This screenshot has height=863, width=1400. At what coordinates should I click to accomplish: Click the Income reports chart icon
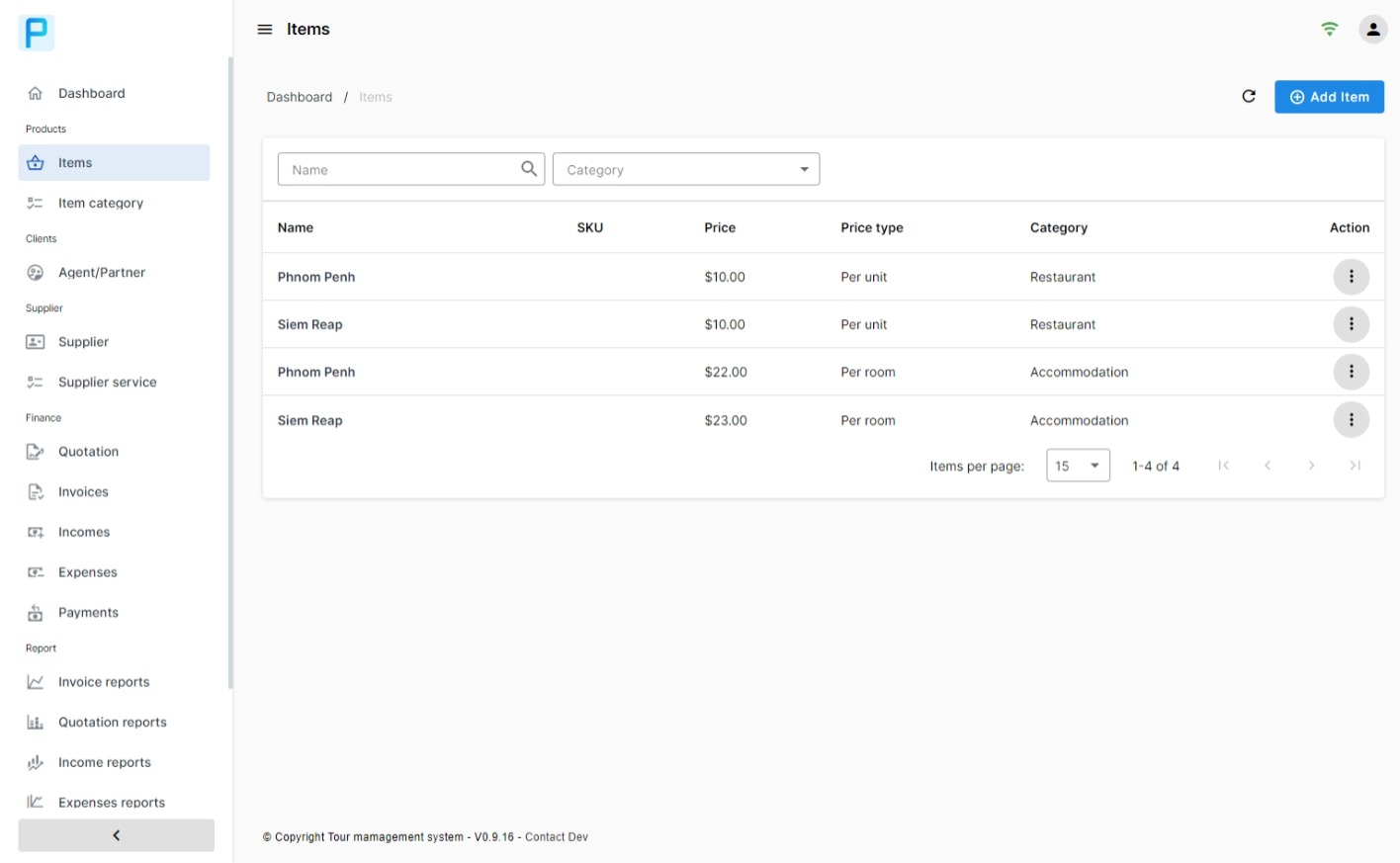point(36,762)
